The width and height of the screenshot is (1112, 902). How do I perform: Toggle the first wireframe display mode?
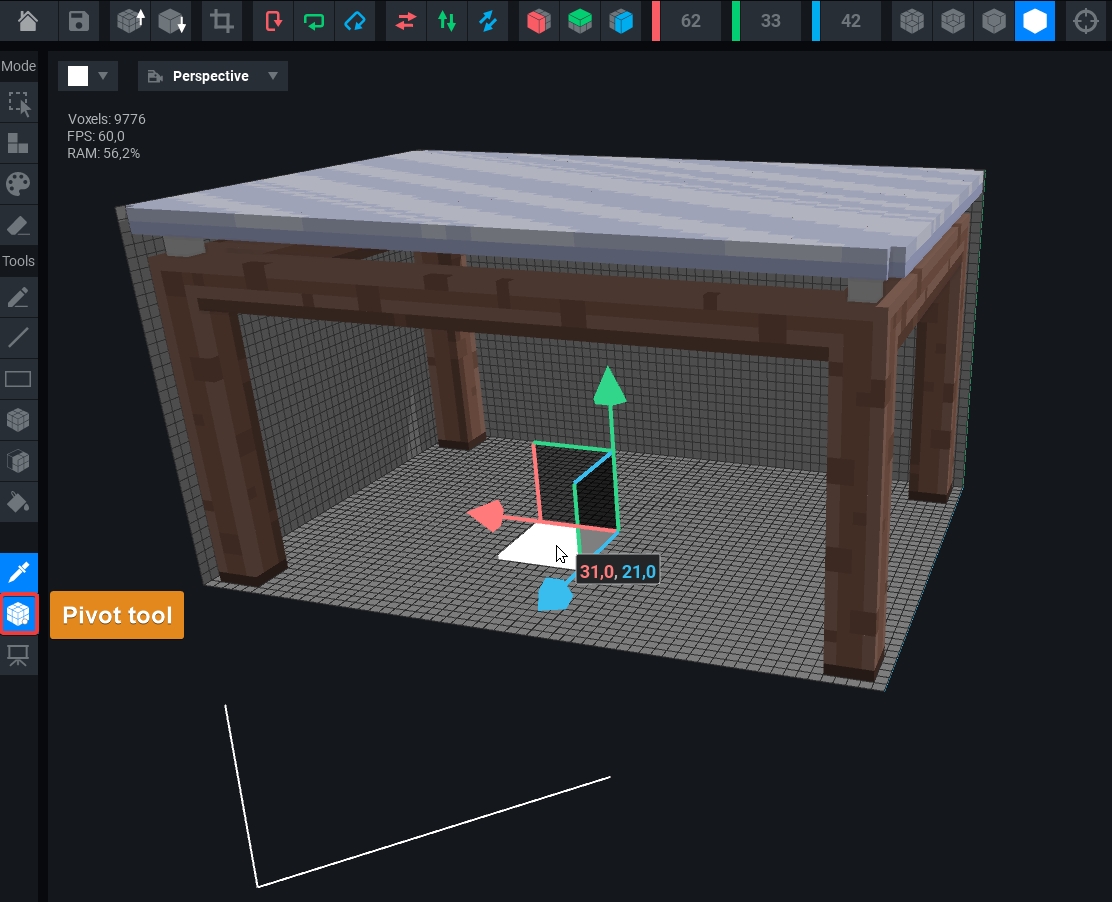[x=911, y=21]
